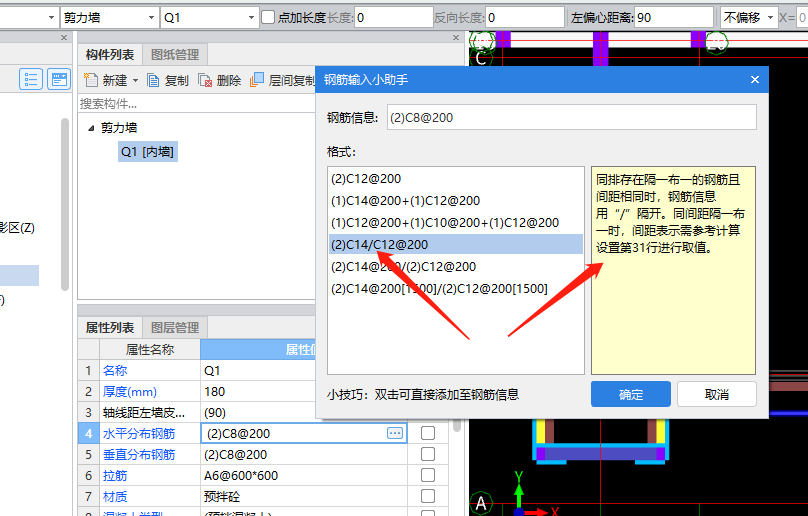Open the ellipsis button in 水平分布钢筋 cell
The image size is (808, 516).
click(395, 434)
